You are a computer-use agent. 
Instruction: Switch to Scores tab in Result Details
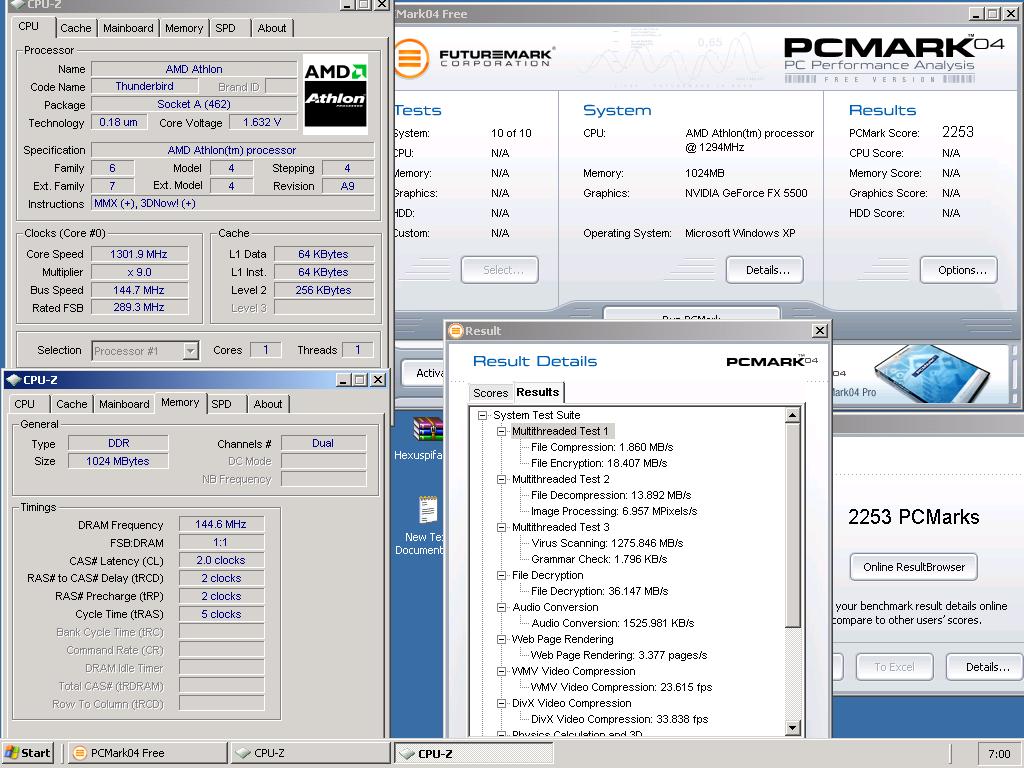tap(490, 393)
